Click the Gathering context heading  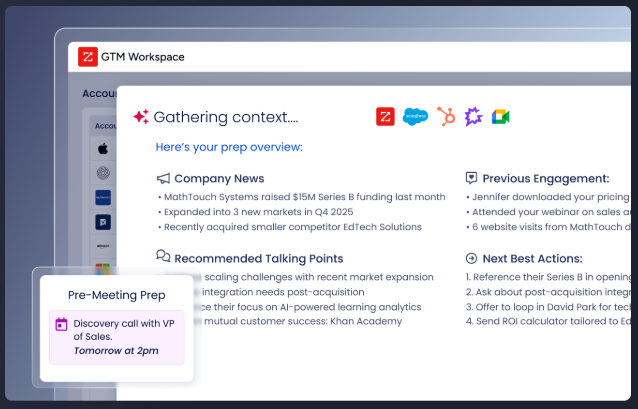[226, 117]
